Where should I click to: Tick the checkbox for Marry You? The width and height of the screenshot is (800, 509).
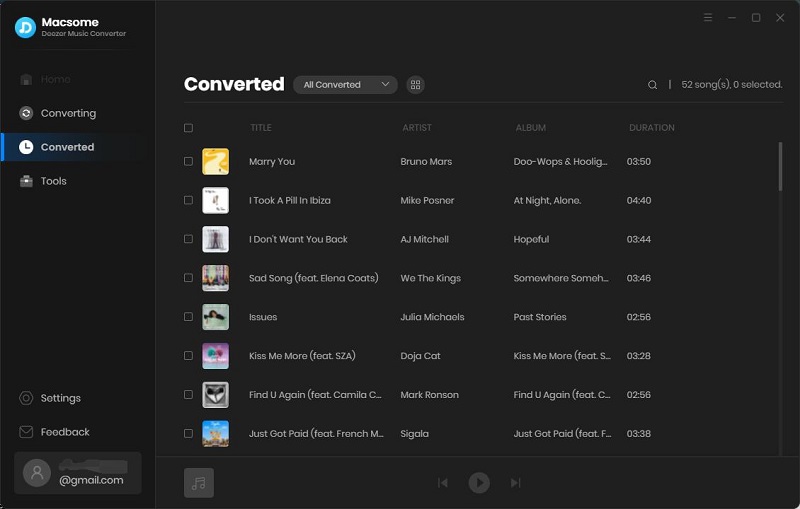coord(188,161)
